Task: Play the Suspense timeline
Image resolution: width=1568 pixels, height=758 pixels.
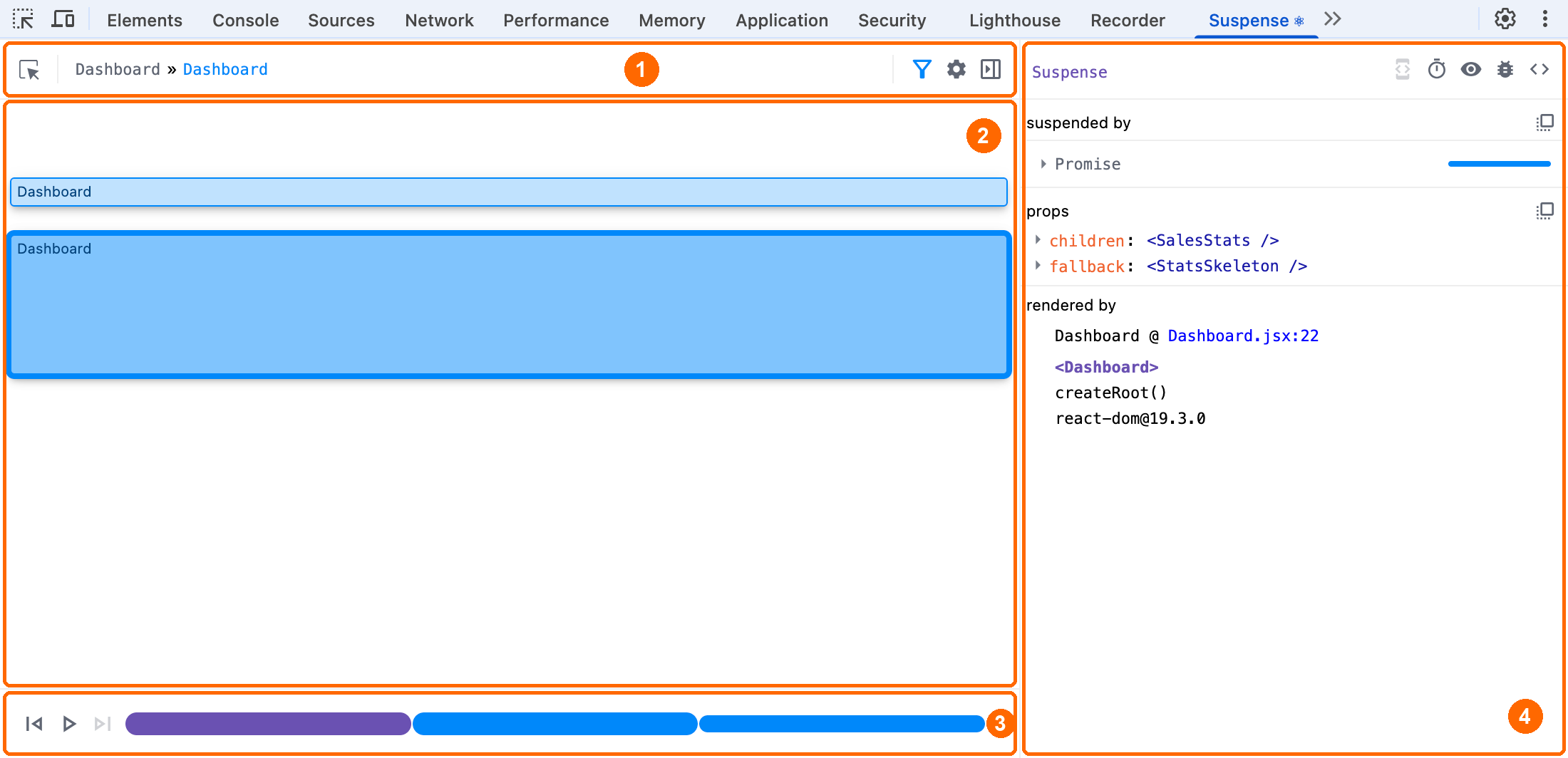Action: (69, 724)
